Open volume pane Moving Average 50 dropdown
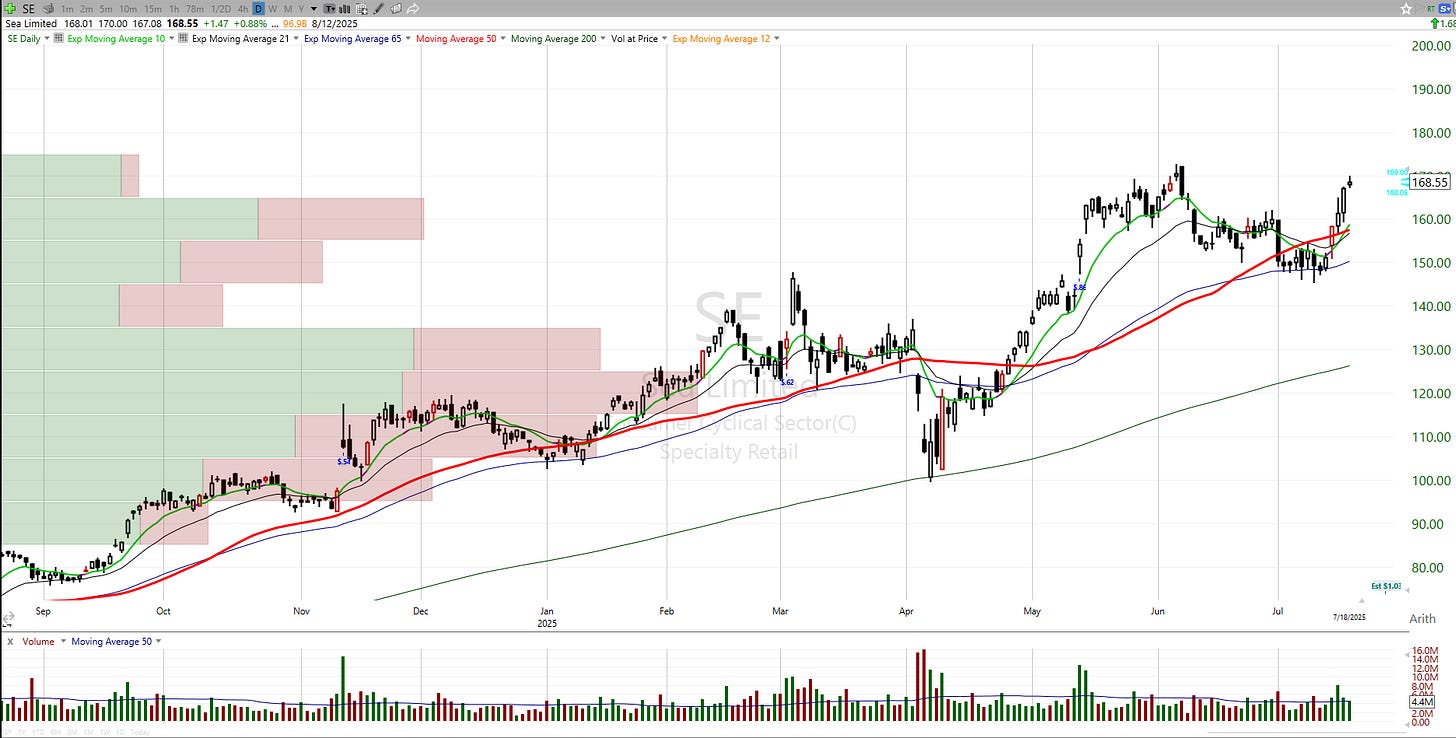Viewport: 1456px width, 738px height. (x=158, y=641)
